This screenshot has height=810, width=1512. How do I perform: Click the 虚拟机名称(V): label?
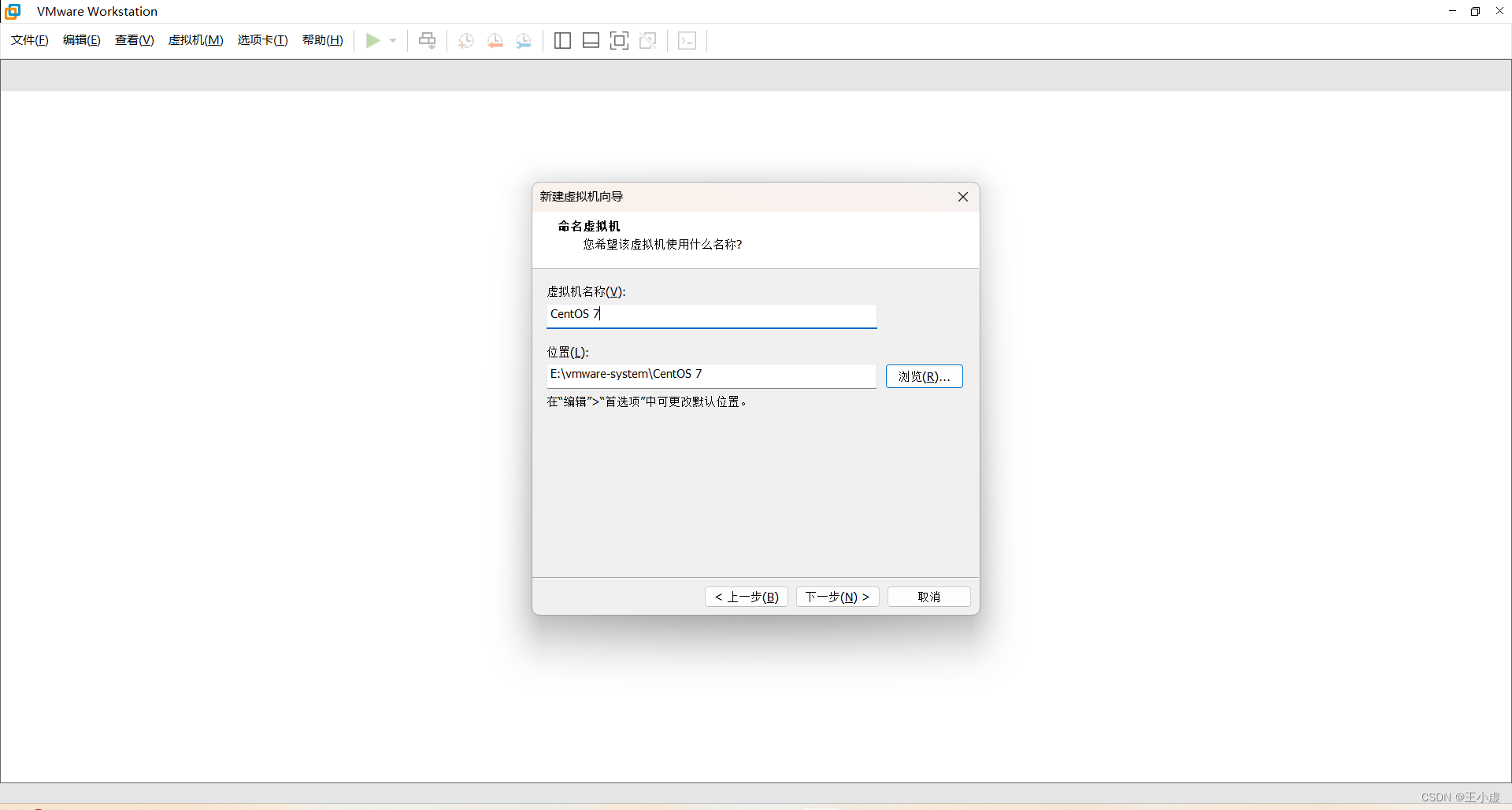pyautogui.click(x=587, y=291)
